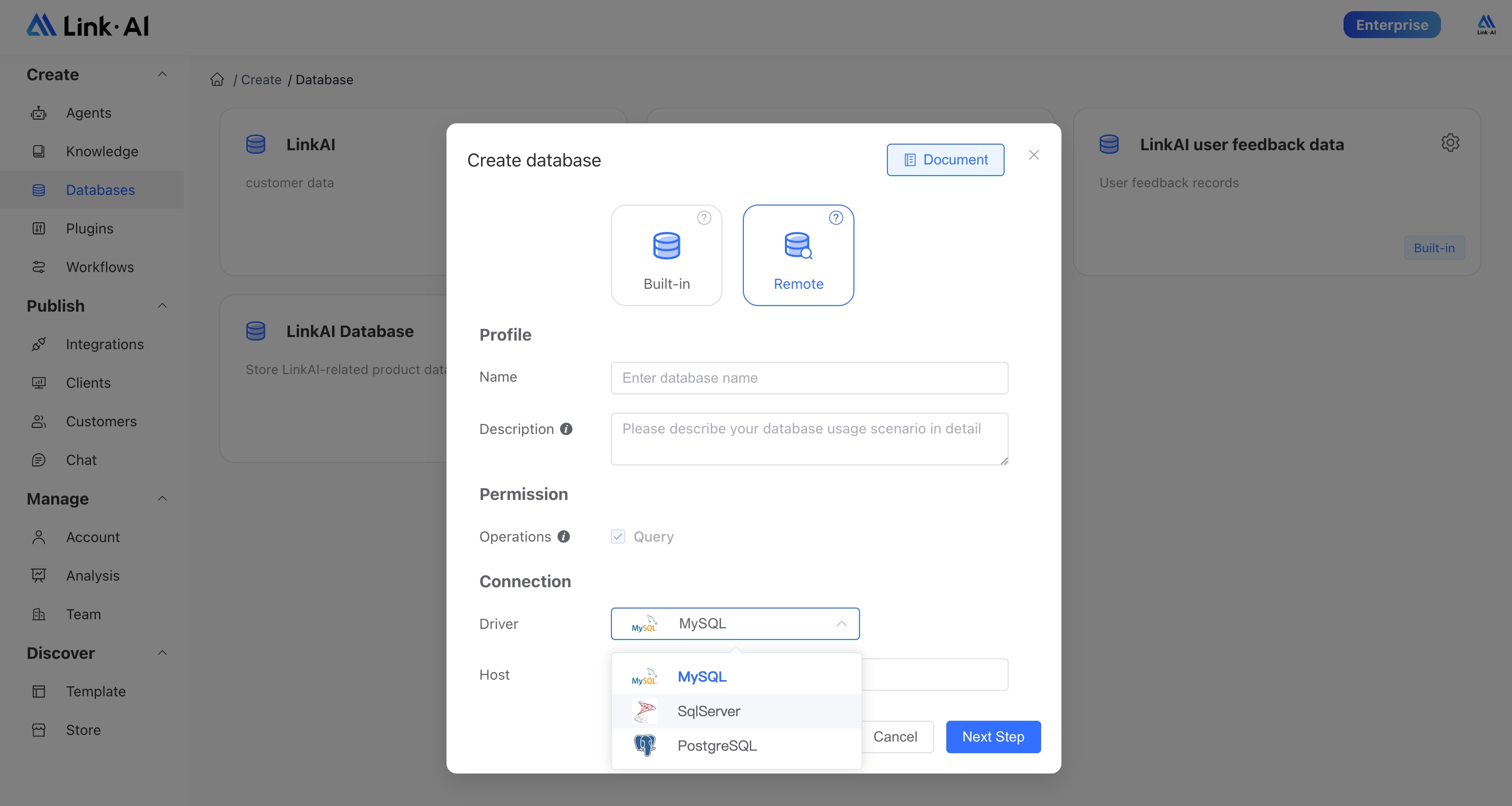Open the Workflows menu item
Viewport: 1512px width, 806px height.
(91, 267)
